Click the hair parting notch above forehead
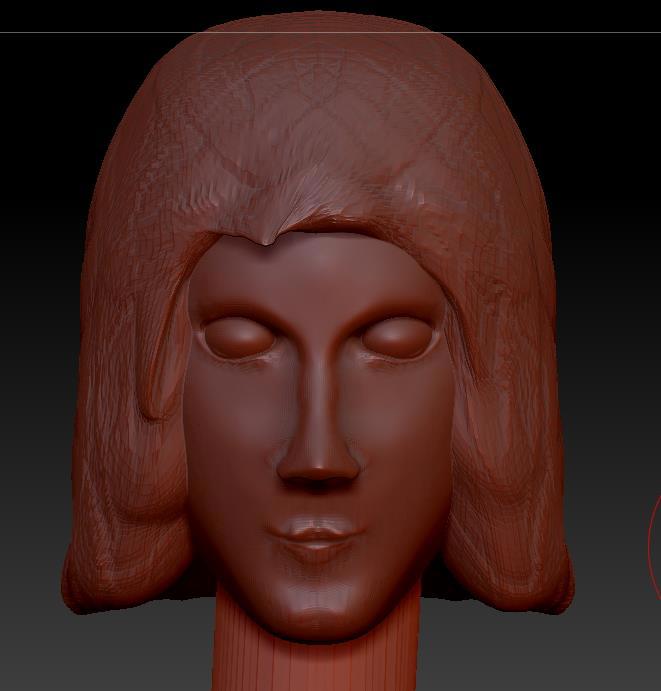661x691 pixels. pyautogui.click(x=267, y=240)
